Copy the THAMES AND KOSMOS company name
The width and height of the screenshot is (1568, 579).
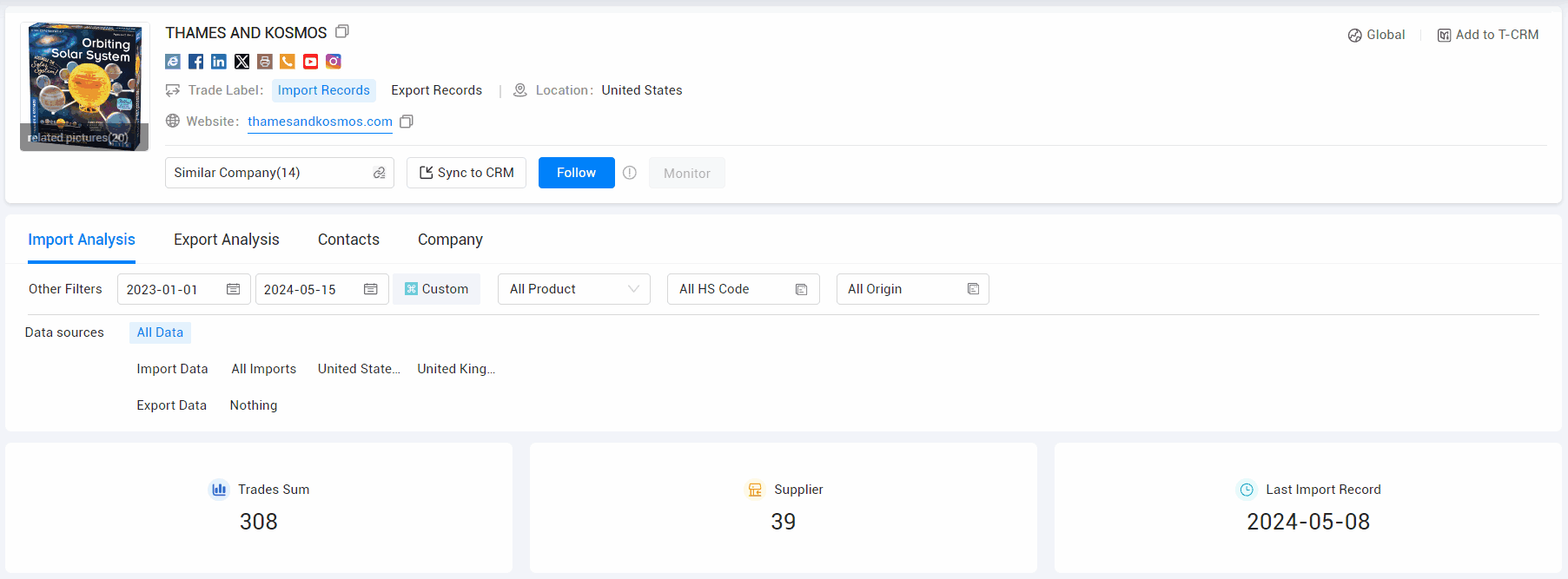pos(342,32)
